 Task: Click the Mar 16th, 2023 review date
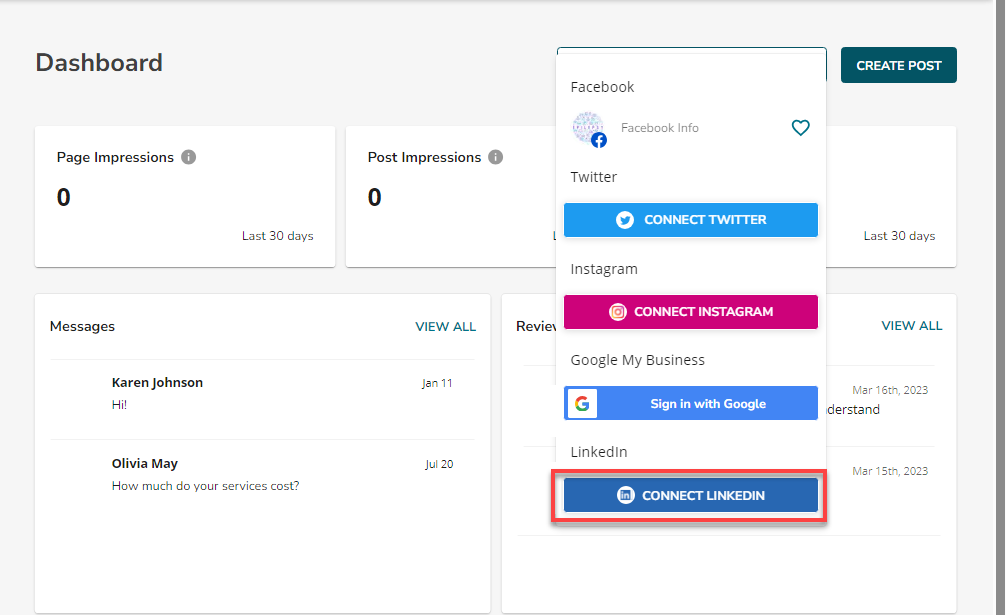[890, 390]
